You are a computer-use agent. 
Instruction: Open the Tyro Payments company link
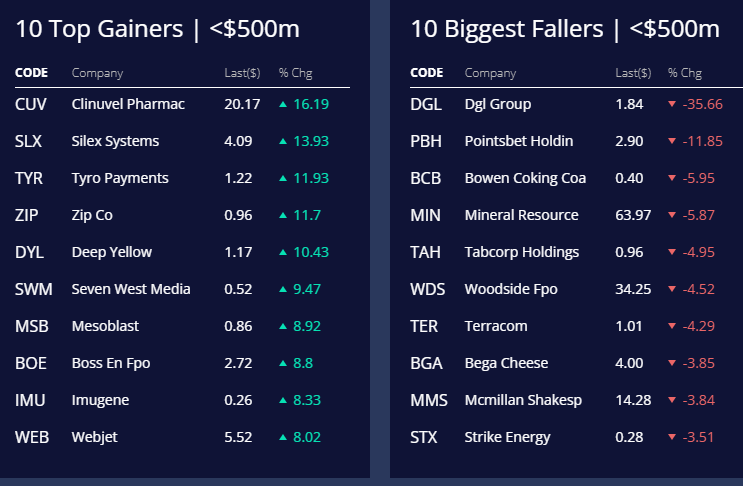point(120,178)
